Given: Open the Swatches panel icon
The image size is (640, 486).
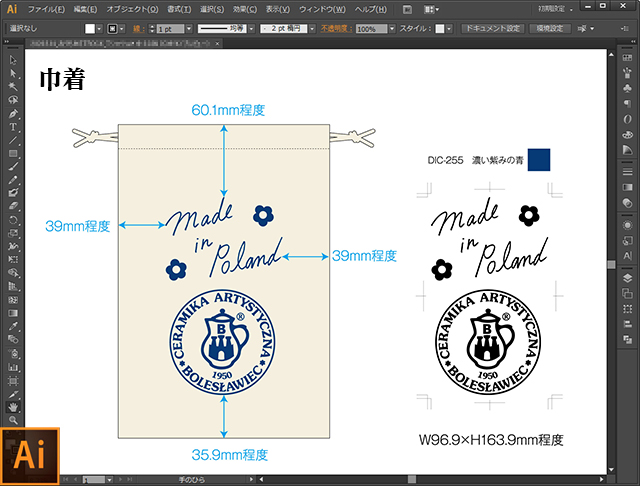Looking at the screenshot, I should coord(627,58).
